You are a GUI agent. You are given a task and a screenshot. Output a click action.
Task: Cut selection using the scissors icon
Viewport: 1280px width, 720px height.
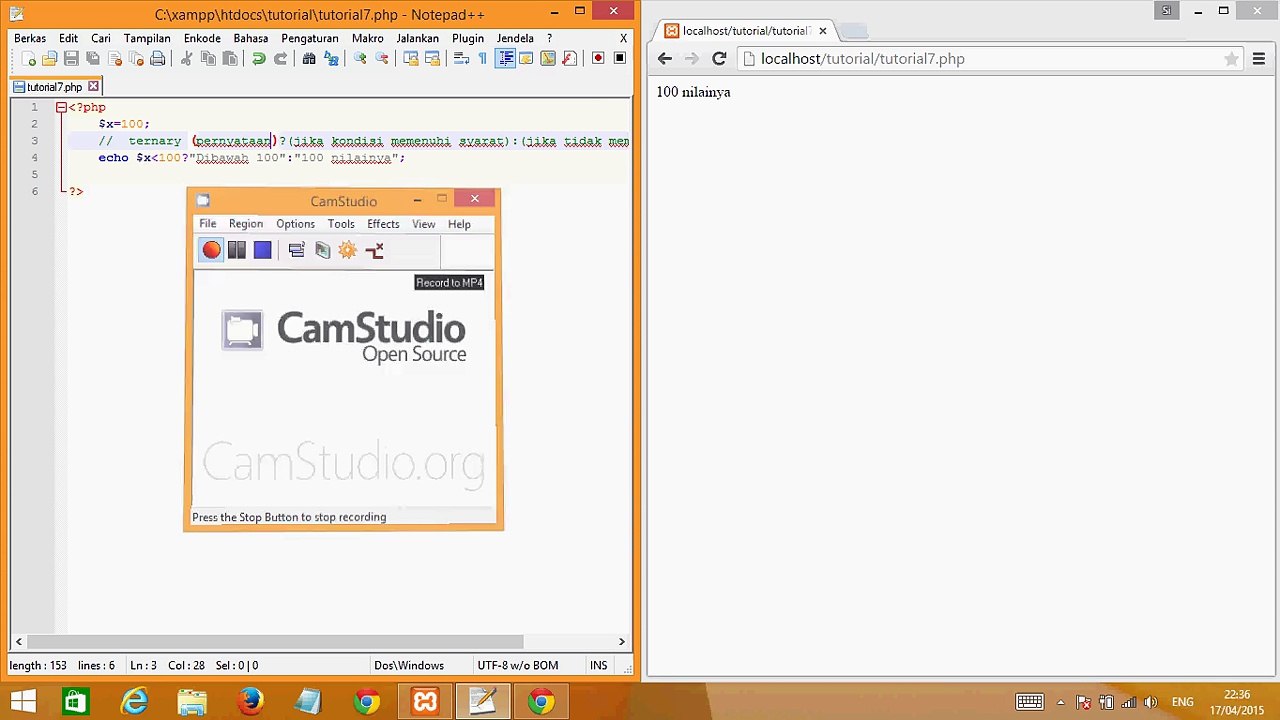coord(186,59)
